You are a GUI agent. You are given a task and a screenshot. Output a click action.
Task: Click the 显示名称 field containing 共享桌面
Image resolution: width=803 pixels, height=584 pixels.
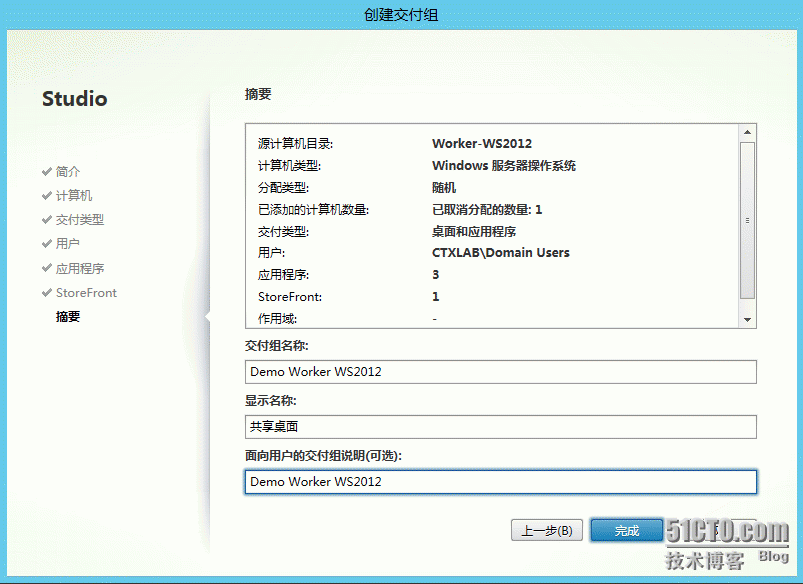point(500,427)
